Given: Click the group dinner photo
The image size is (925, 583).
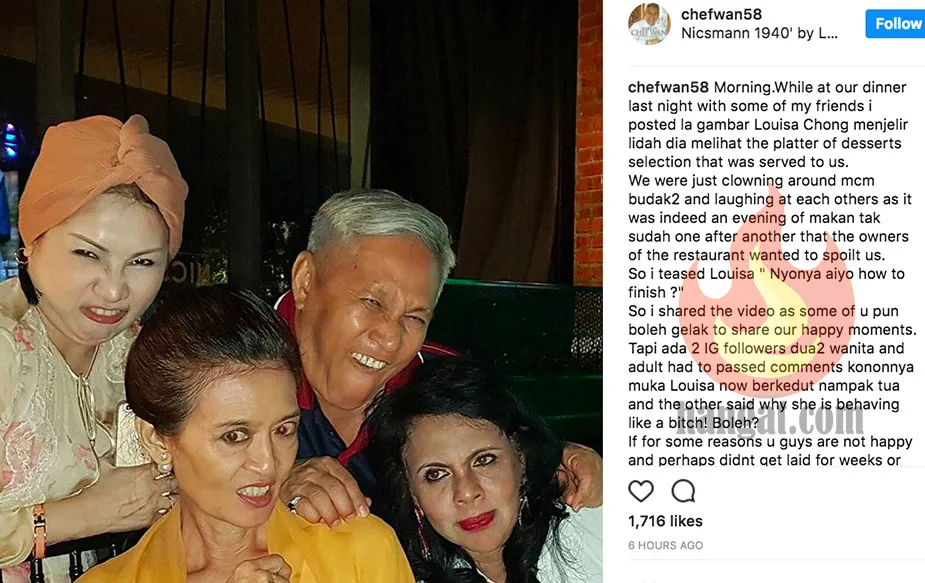Looking at the screenshot, I should tap(301, 292).
